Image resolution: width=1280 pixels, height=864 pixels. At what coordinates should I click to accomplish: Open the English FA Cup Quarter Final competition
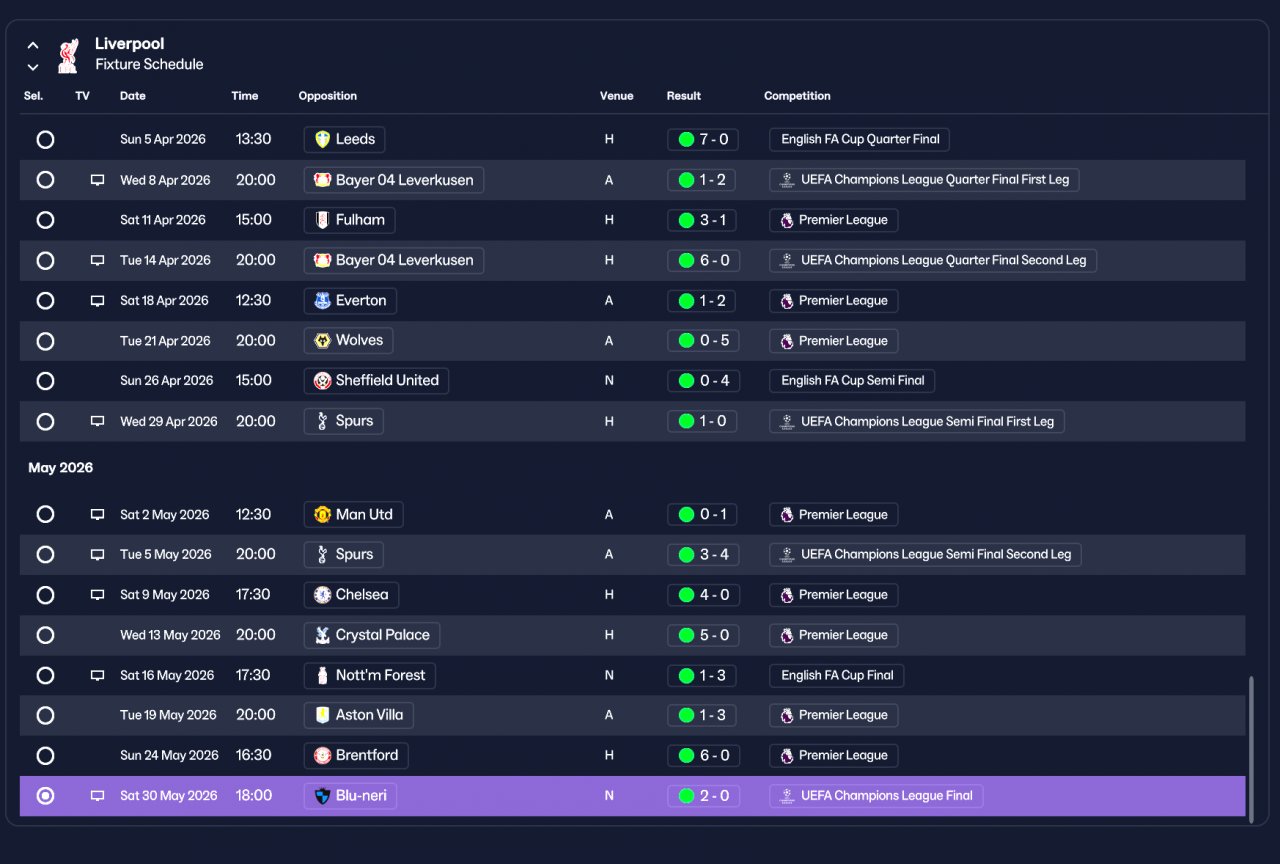click(x=860, y=139)
